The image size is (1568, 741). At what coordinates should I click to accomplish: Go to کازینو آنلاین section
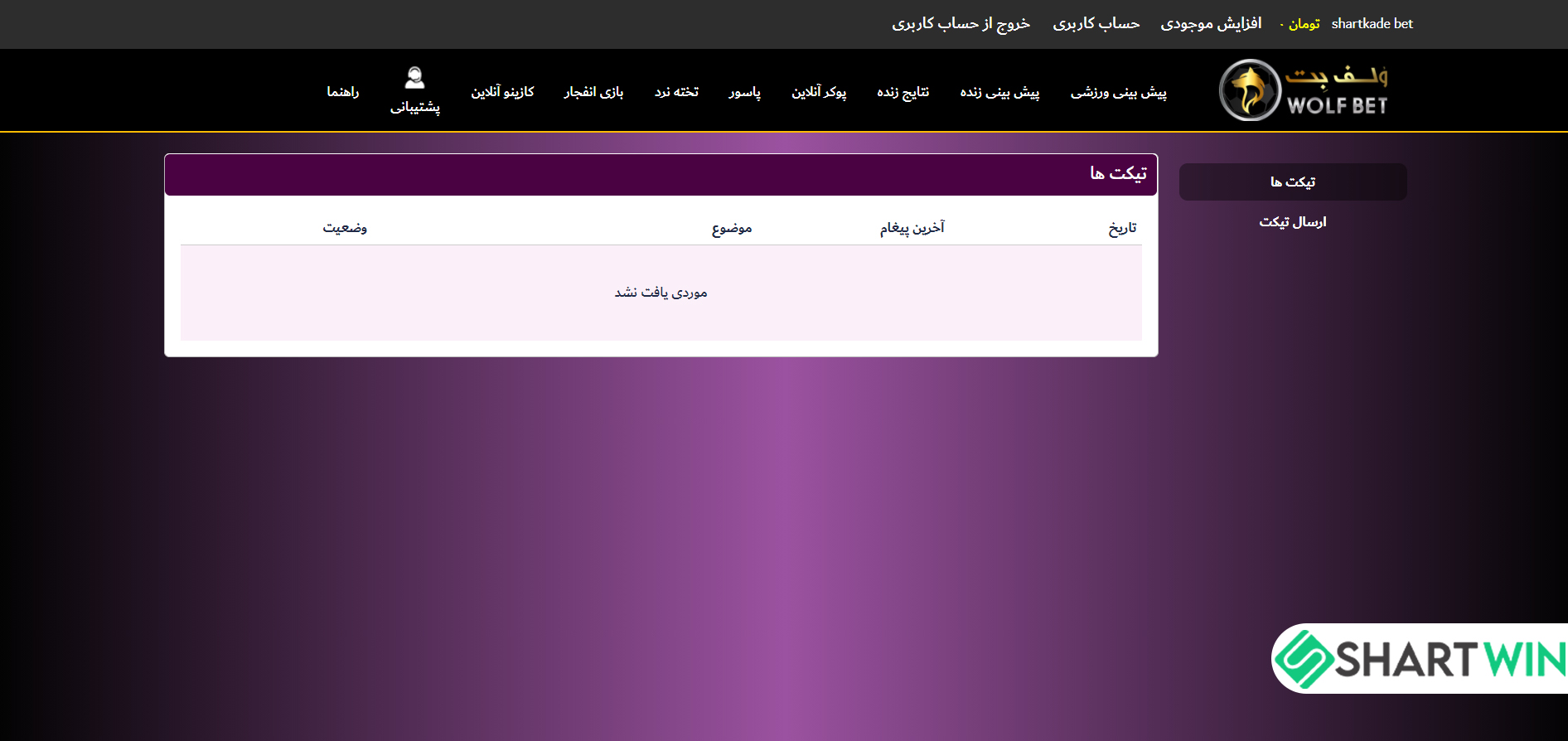point(502,92)
